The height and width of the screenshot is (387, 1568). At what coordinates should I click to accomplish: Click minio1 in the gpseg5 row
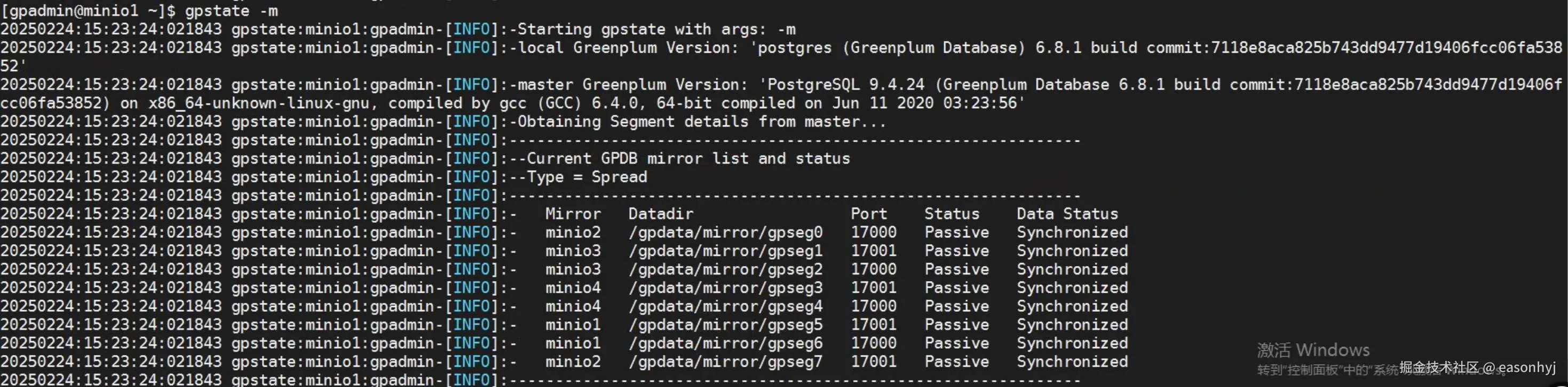573,325
